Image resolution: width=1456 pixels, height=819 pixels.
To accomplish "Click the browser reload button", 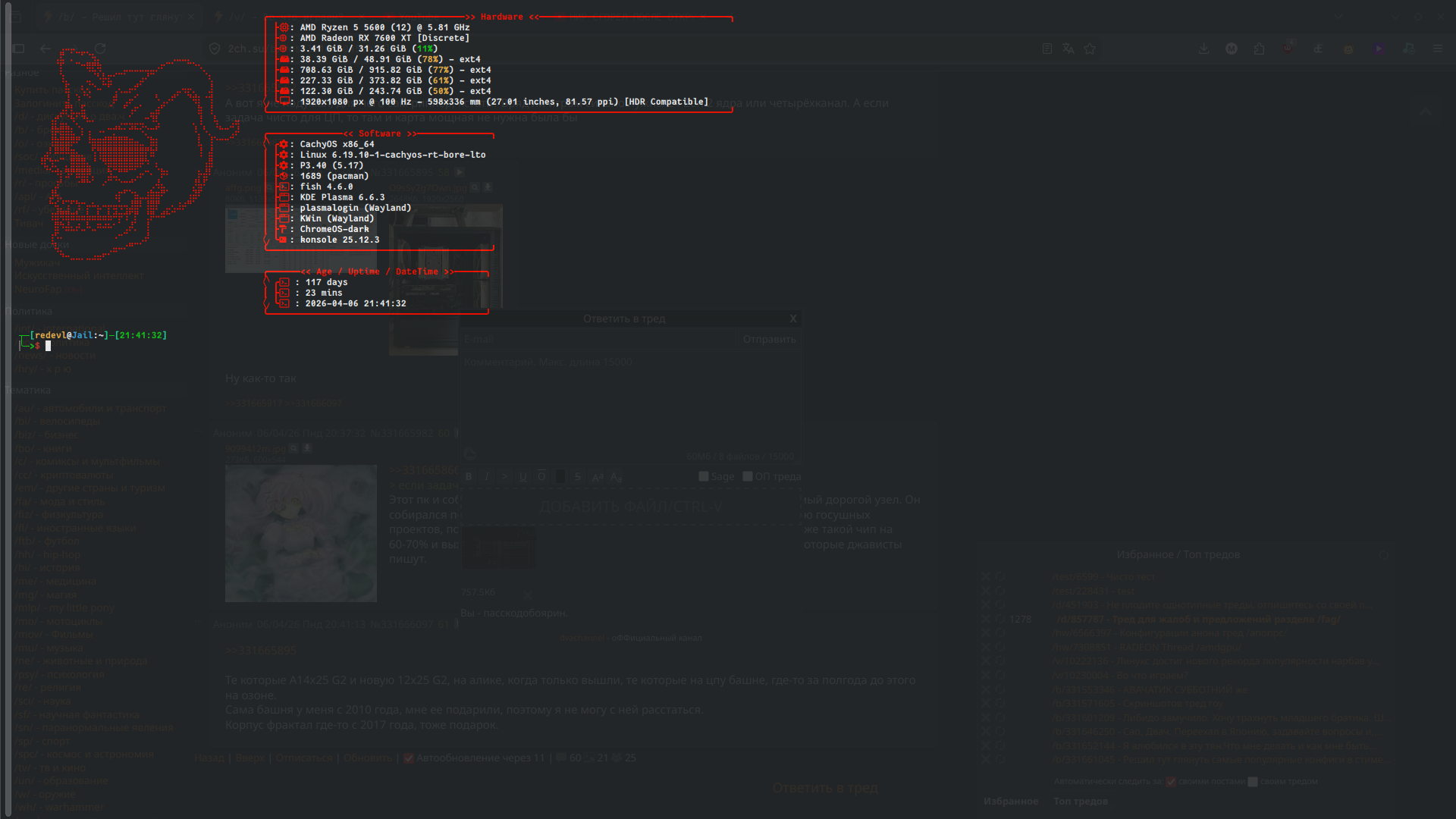I will pos(100,49).
